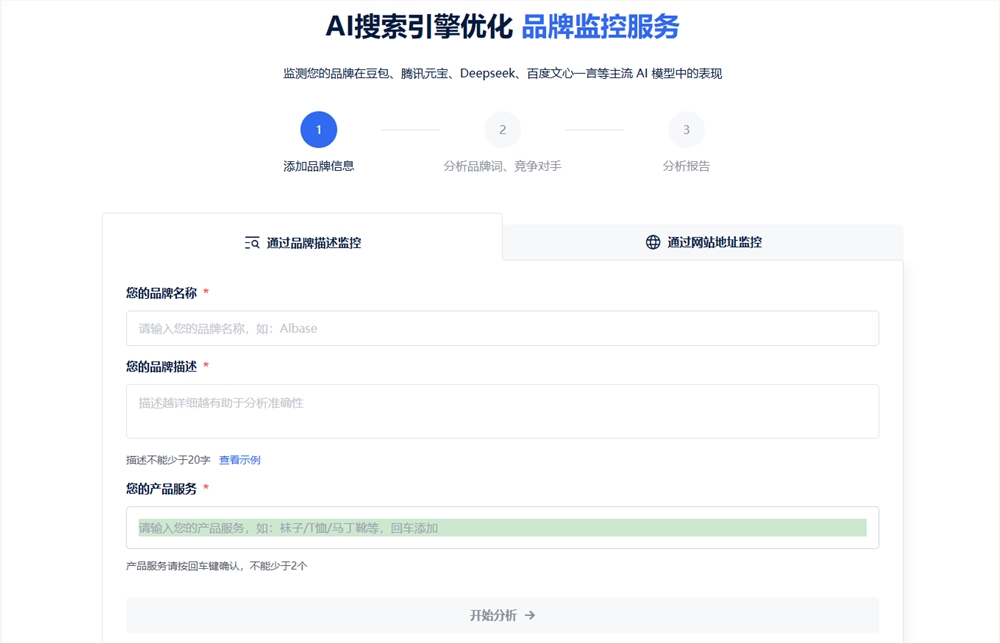Open the 查看示例 example link

click(240, 458)
